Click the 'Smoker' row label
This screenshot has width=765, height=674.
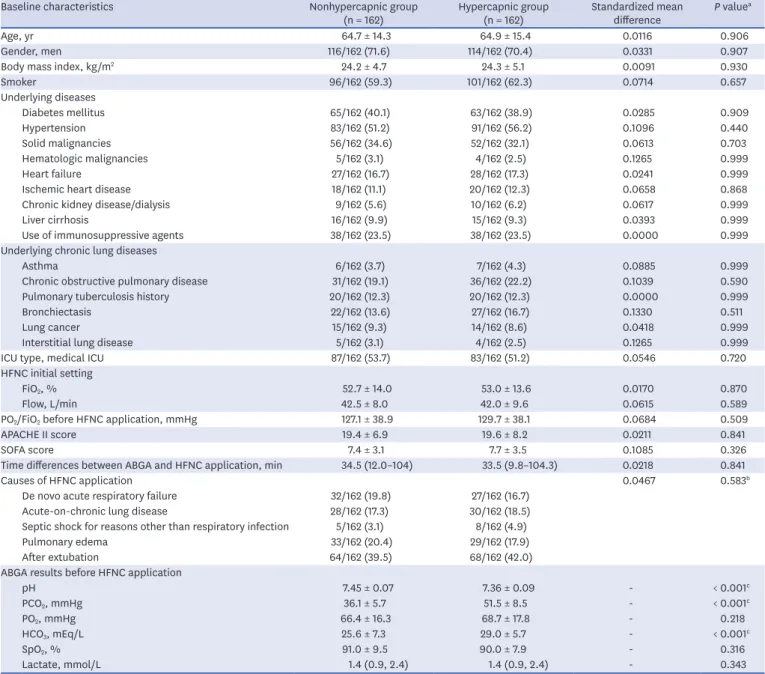click(x=19, y=82)
